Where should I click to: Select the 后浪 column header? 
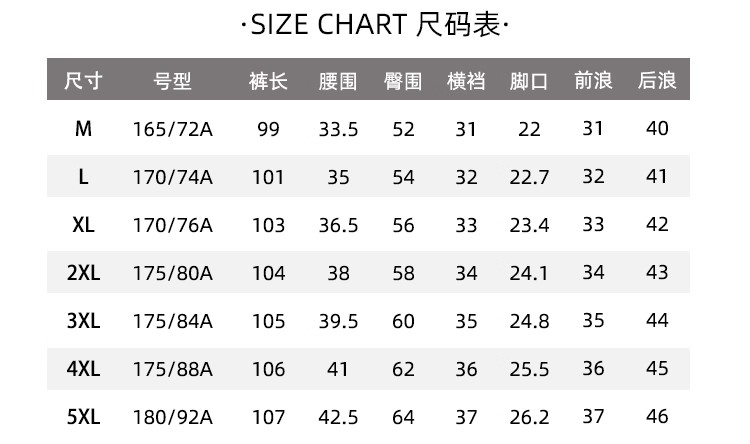click(x=657, y=81)
